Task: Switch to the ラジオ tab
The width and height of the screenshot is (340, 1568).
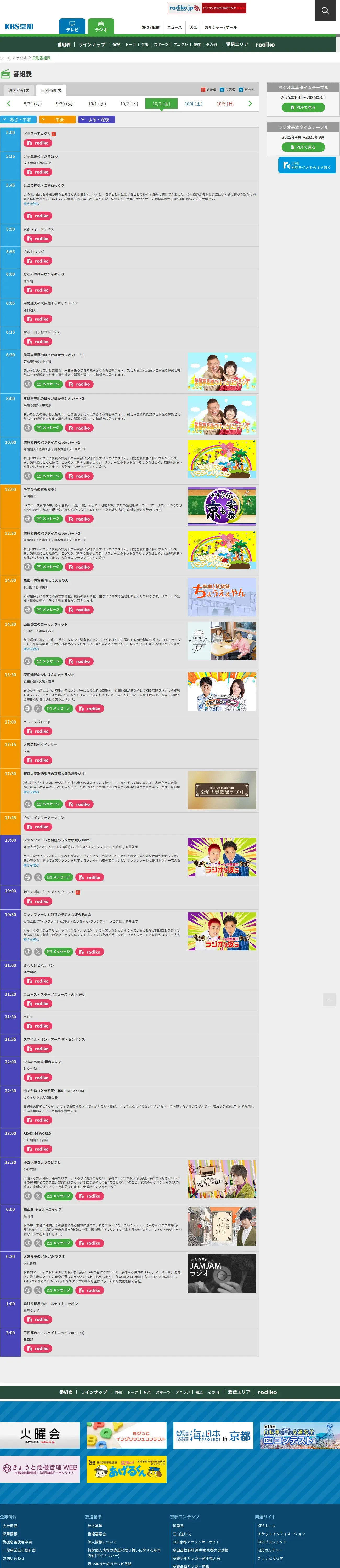Action: 100,26
